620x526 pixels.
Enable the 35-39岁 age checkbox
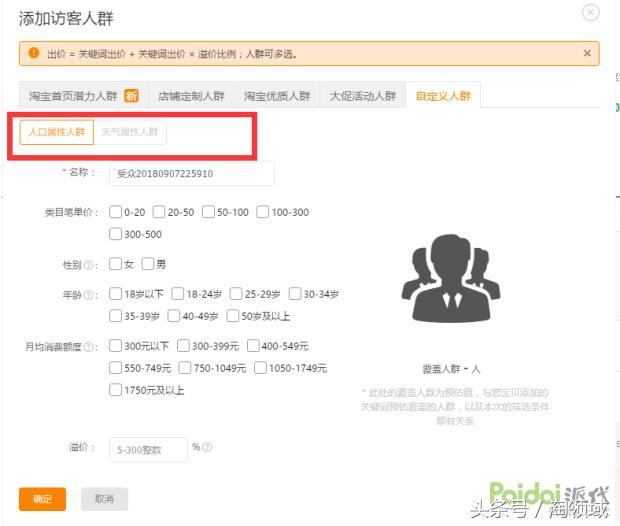[115, 316]
